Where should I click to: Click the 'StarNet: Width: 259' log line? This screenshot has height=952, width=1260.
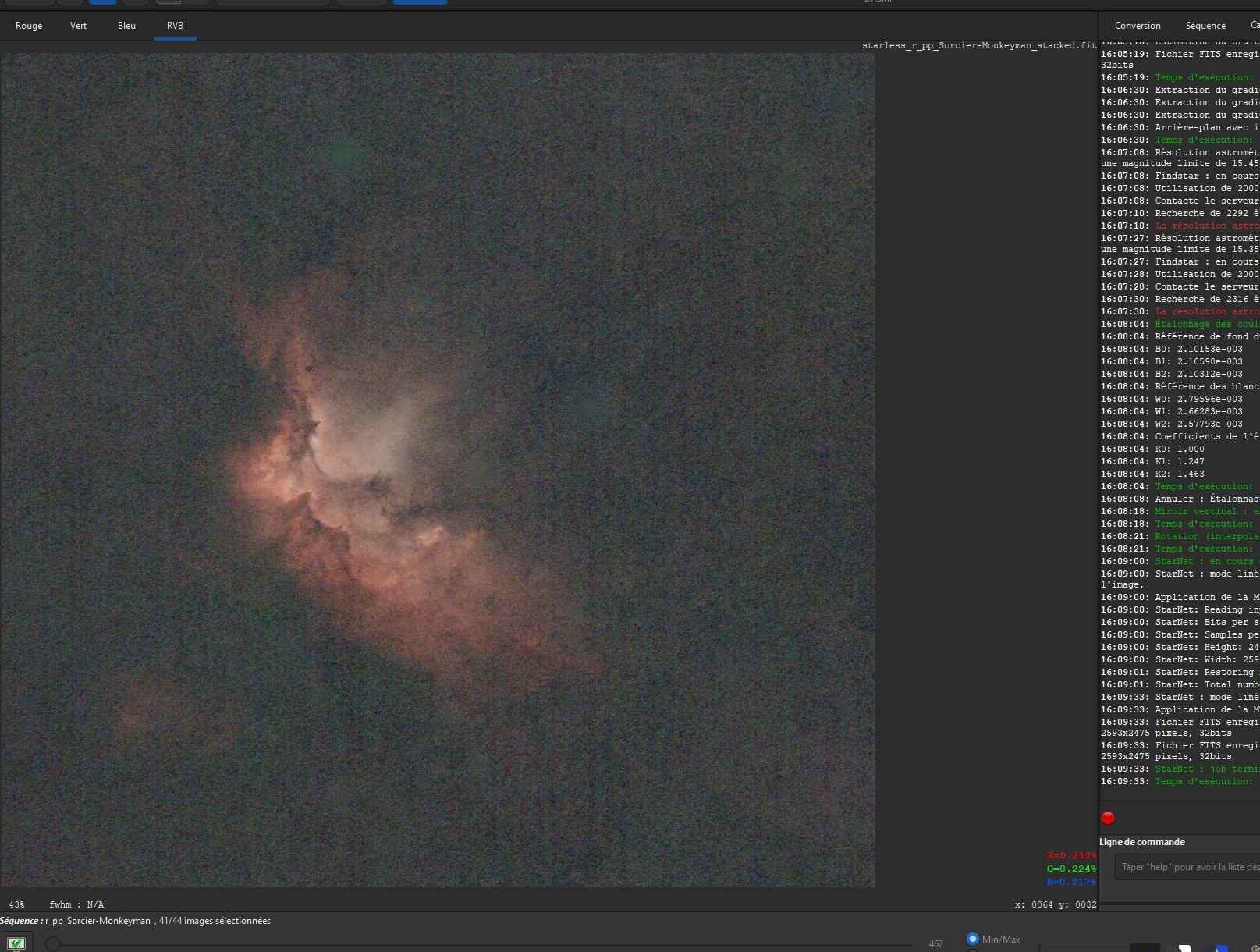[1180, 659]
